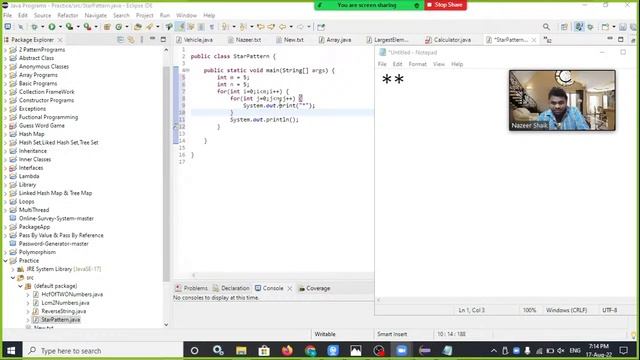The height and width of the screenshot is (360, 640).
Task: Open the Window menu
Action: (186, 15)
